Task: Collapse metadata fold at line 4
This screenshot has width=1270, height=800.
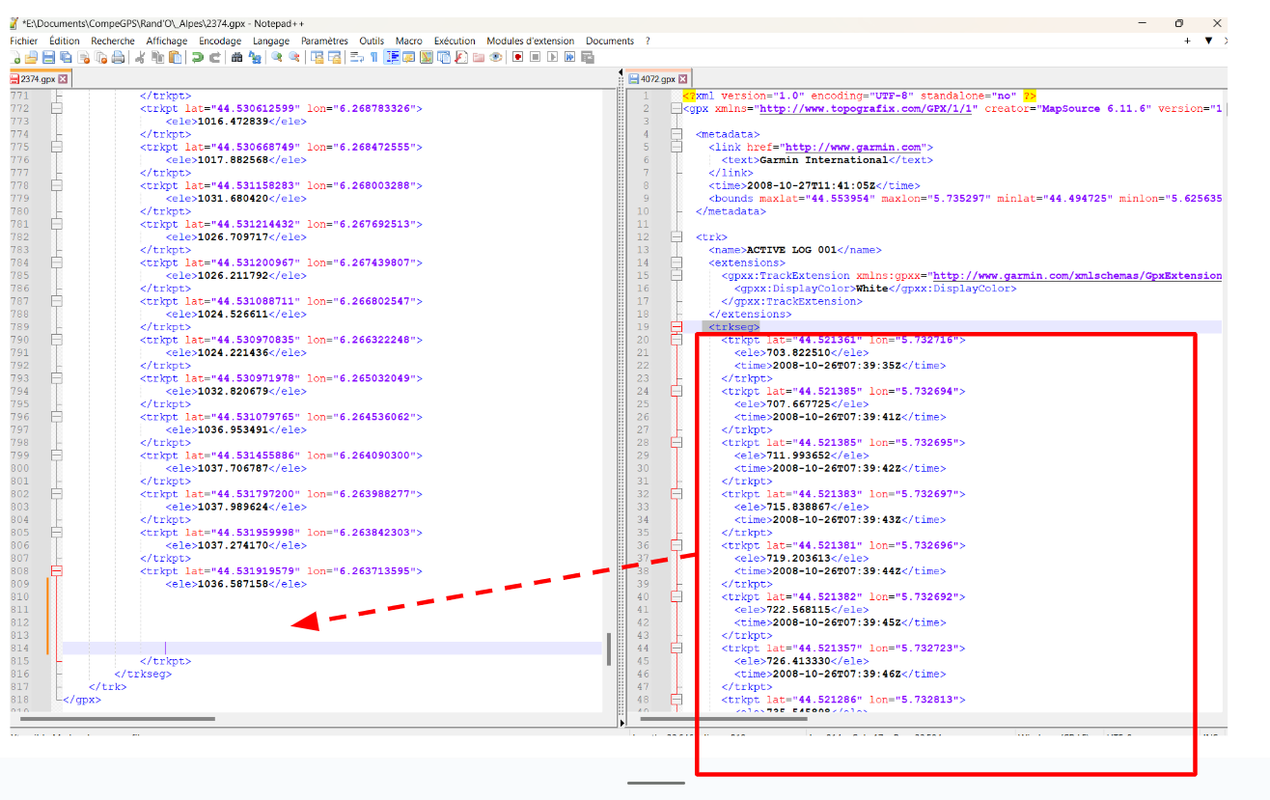Action: pyautogui.click(x=677, y=134)
